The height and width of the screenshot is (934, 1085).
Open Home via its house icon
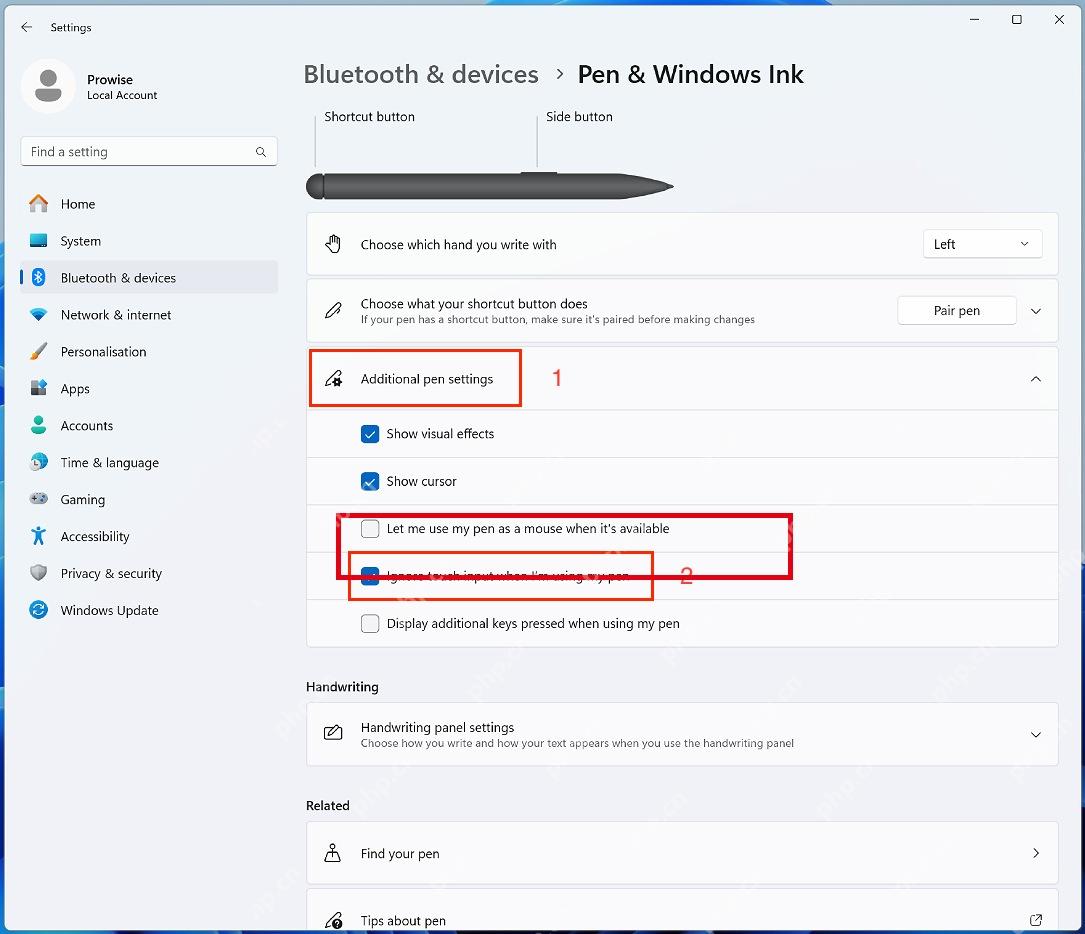pos(39,203)
